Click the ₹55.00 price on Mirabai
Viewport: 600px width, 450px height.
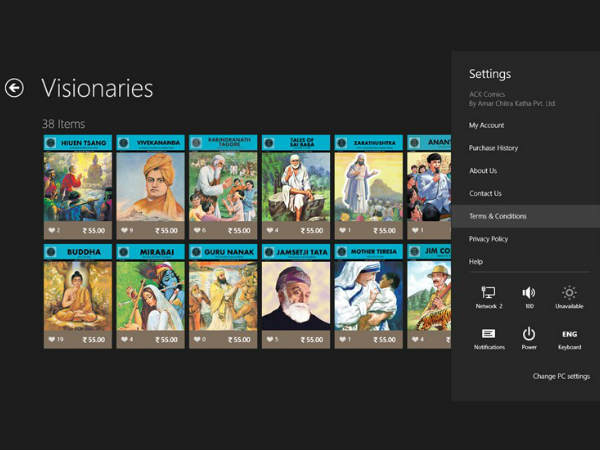click(x=166, y=339)
